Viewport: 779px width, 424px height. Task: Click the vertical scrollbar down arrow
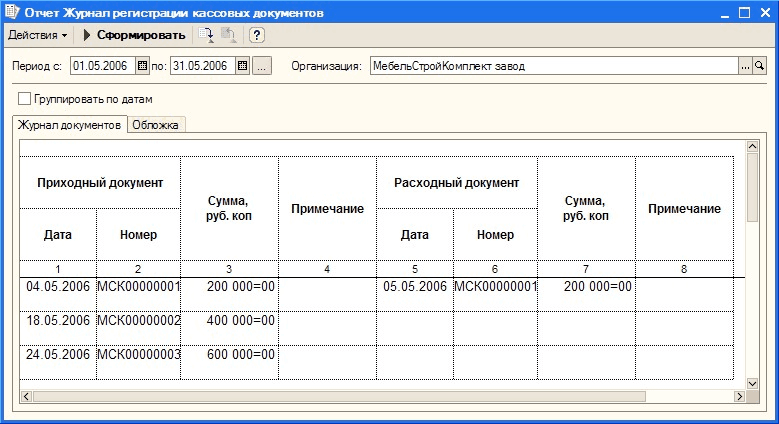coord(752,383)
